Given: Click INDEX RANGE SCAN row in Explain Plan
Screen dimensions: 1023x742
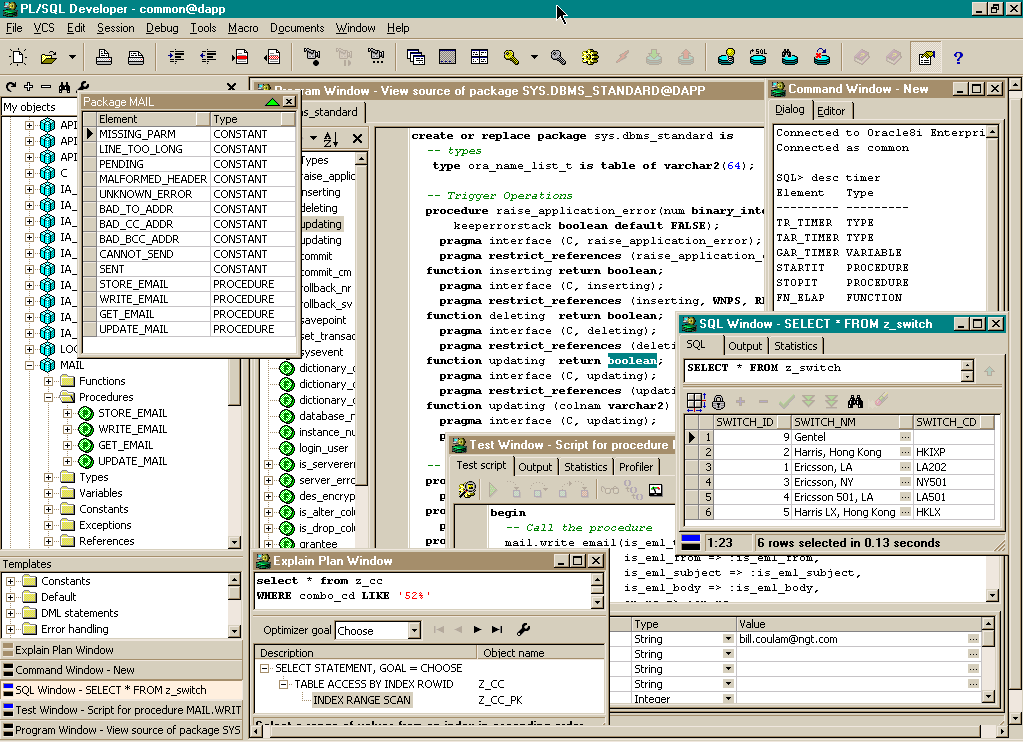Looking at the screenshot, I should [361, 700].
